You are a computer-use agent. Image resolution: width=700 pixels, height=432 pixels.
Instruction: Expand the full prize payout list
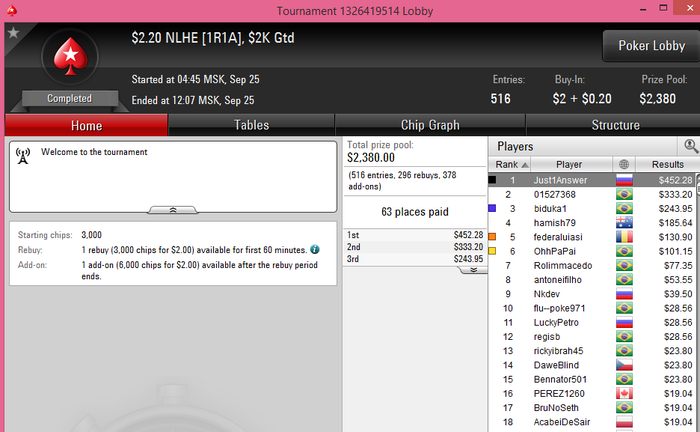[x=473, y=270]
